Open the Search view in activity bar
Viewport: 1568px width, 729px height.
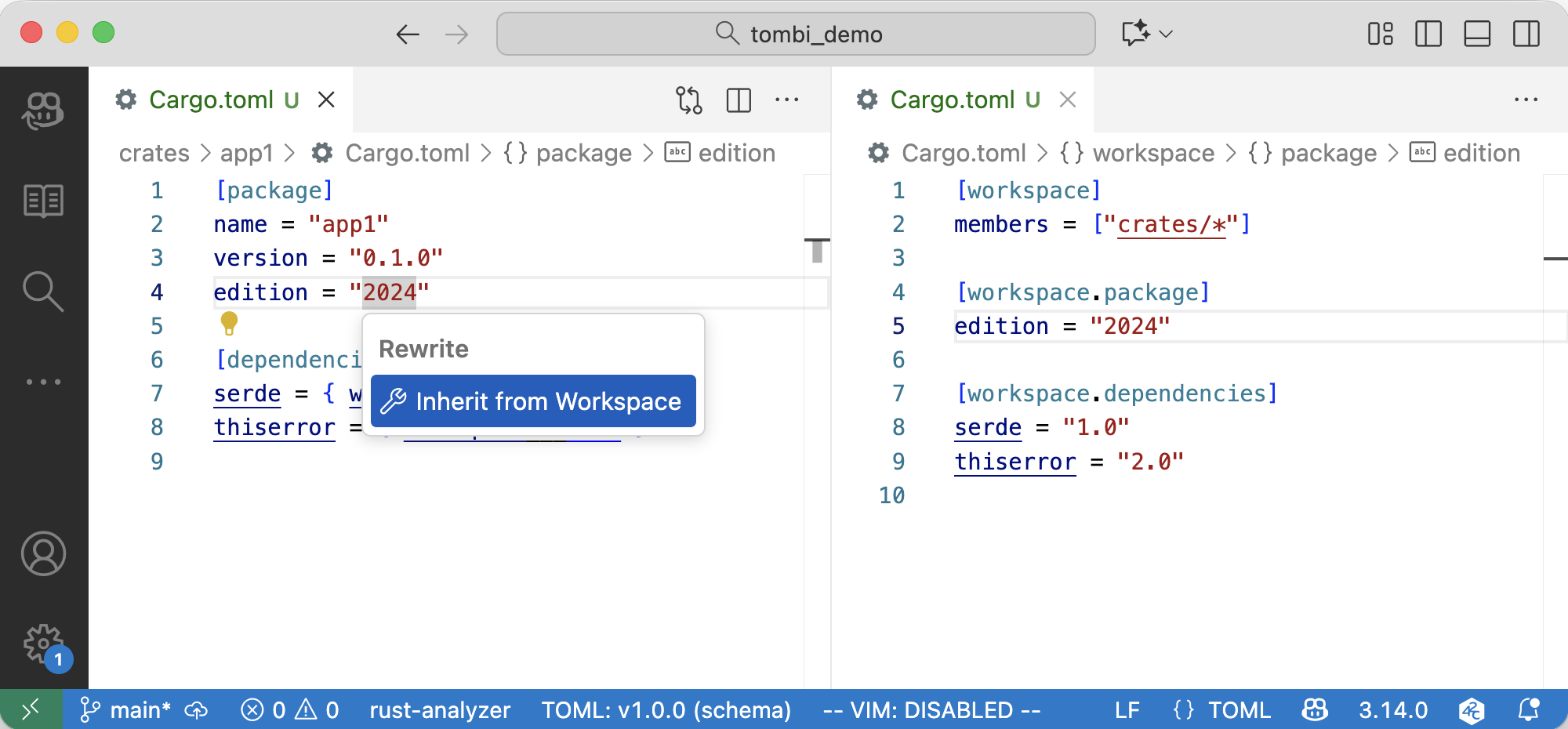pos(43,292)
